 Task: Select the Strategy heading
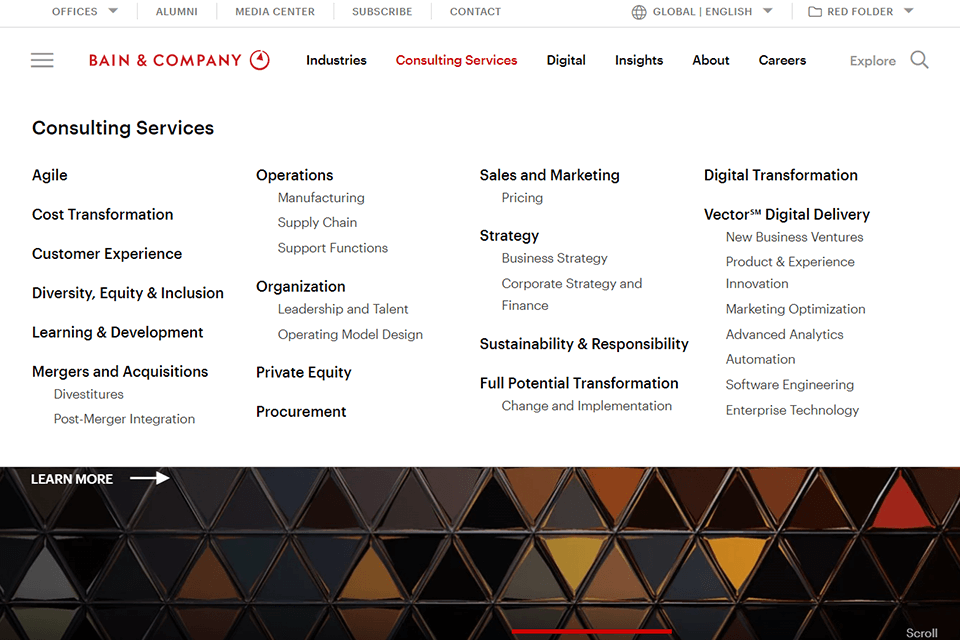[x=509, y=236]
